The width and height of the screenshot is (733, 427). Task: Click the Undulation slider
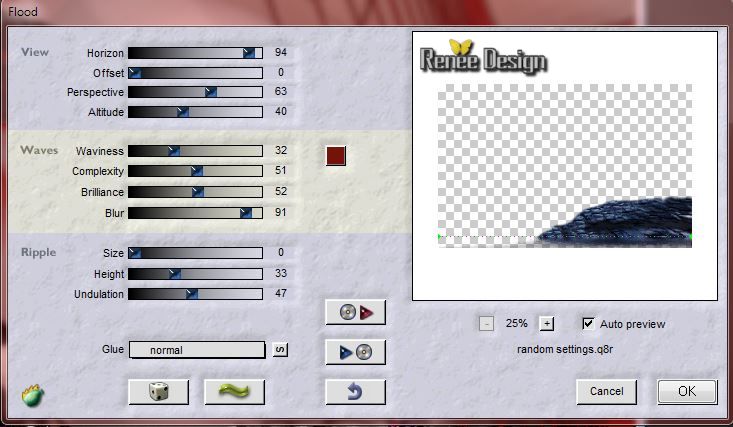pyautogui.click(x=195, y=294)
